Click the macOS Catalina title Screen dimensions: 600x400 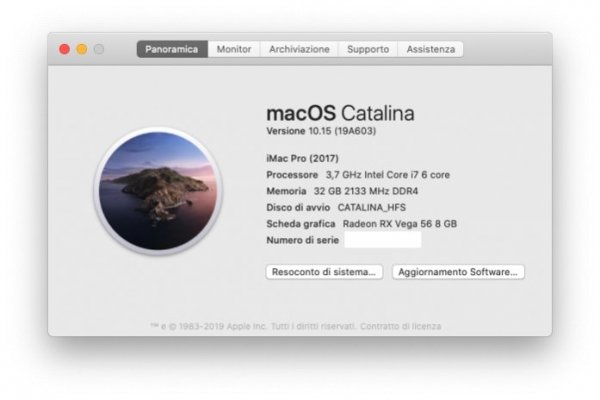[x=340, y=113]
